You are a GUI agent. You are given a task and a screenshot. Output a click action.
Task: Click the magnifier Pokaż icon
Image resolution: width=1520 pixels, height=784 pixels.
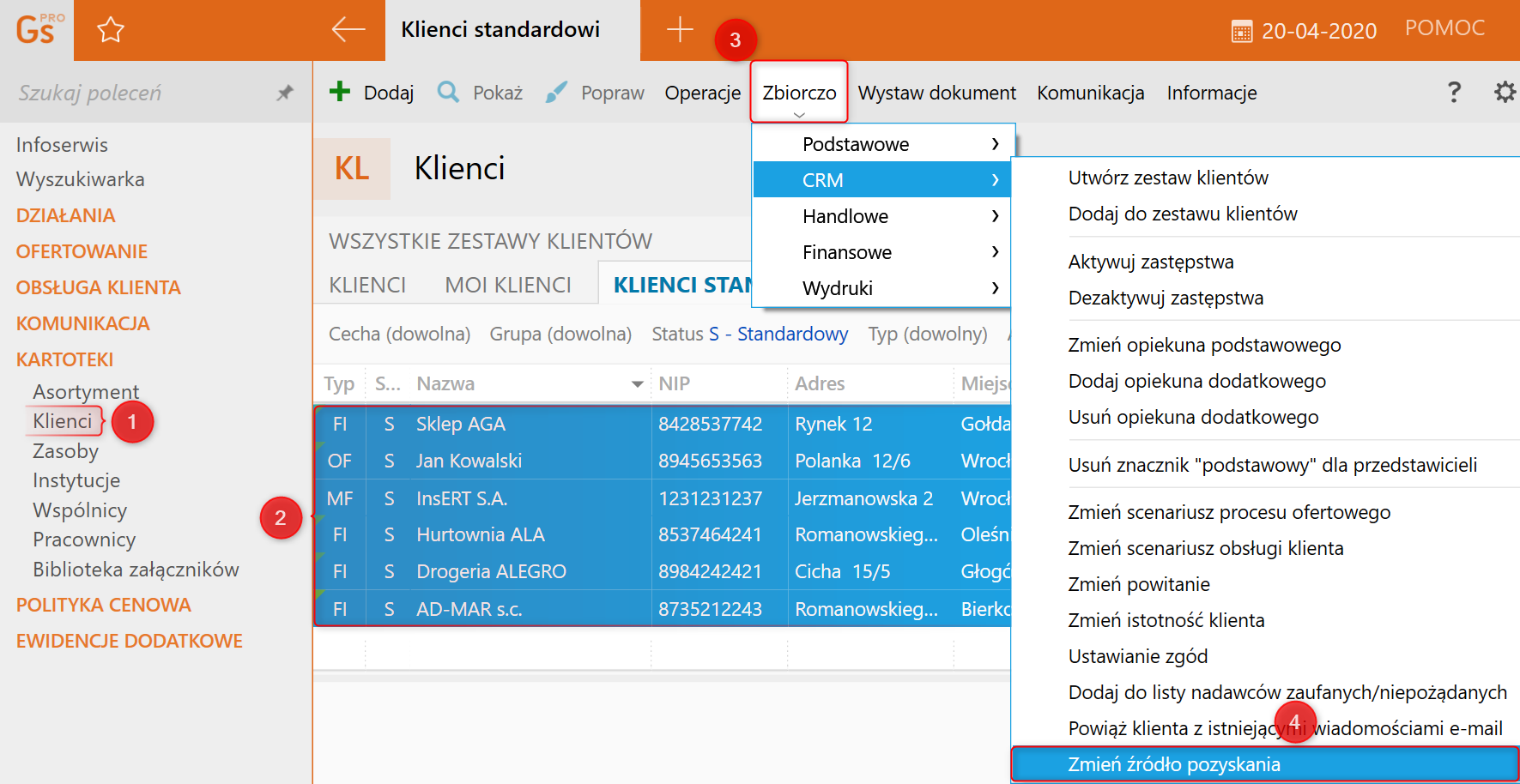coord(448,91)
